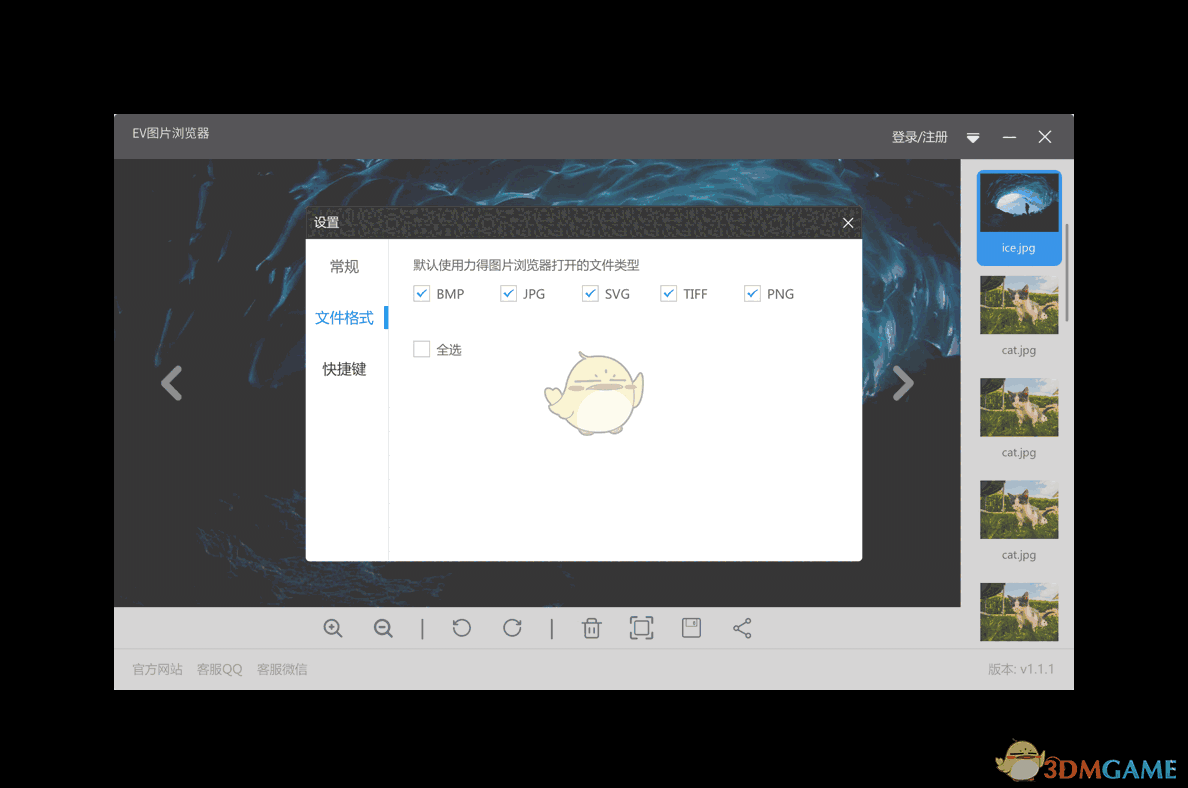Uncheck the BMP file type checkbox
Screen dimensions: 1188x788
pos(421,294)
